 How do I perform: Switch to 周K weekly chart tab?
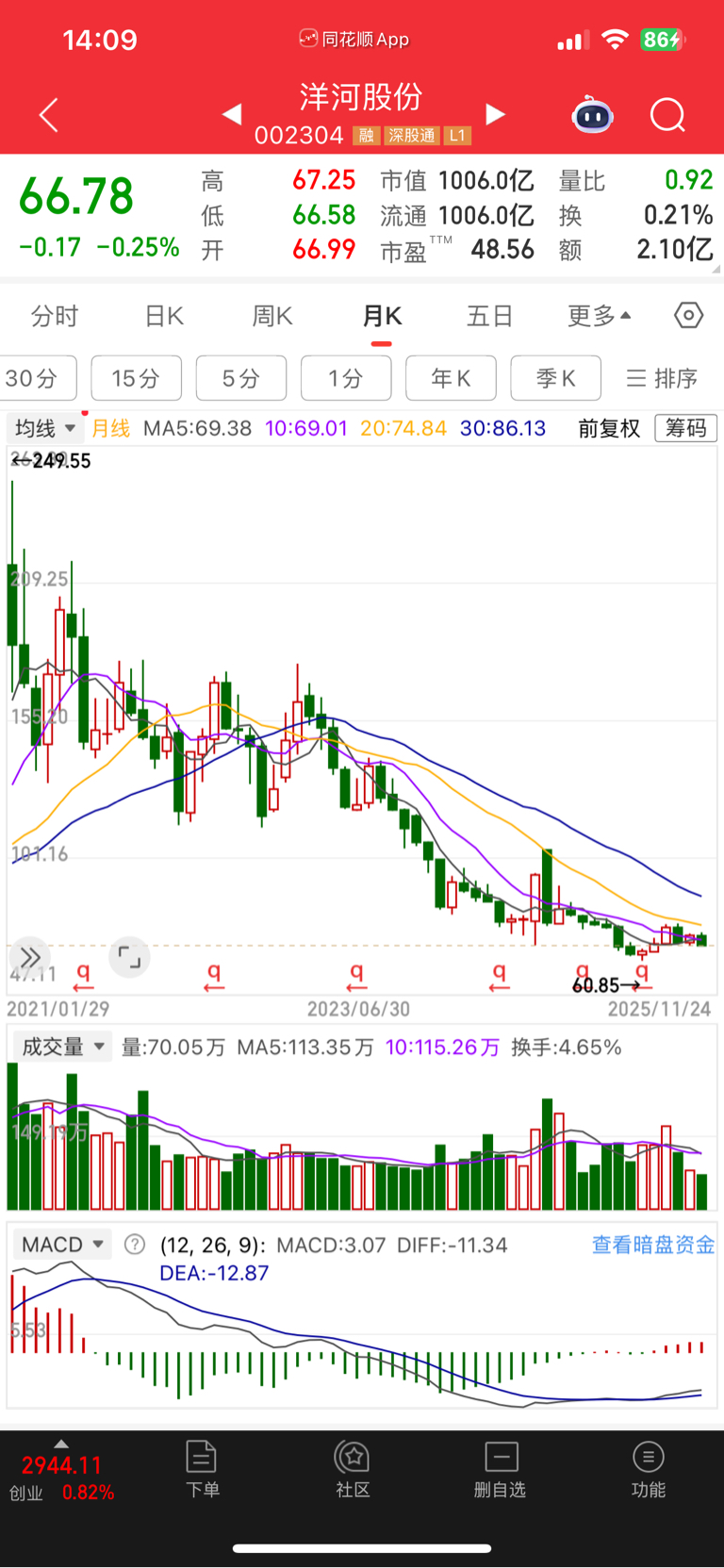272,316
